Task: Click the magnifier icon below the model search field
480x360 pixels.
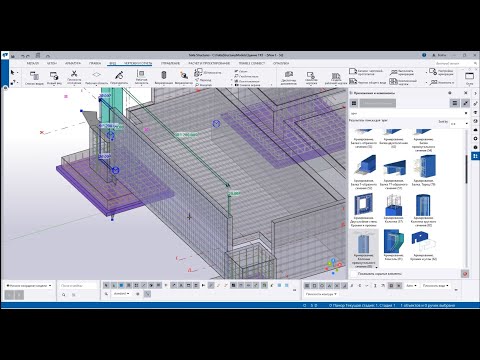Action: click(64, 295)
